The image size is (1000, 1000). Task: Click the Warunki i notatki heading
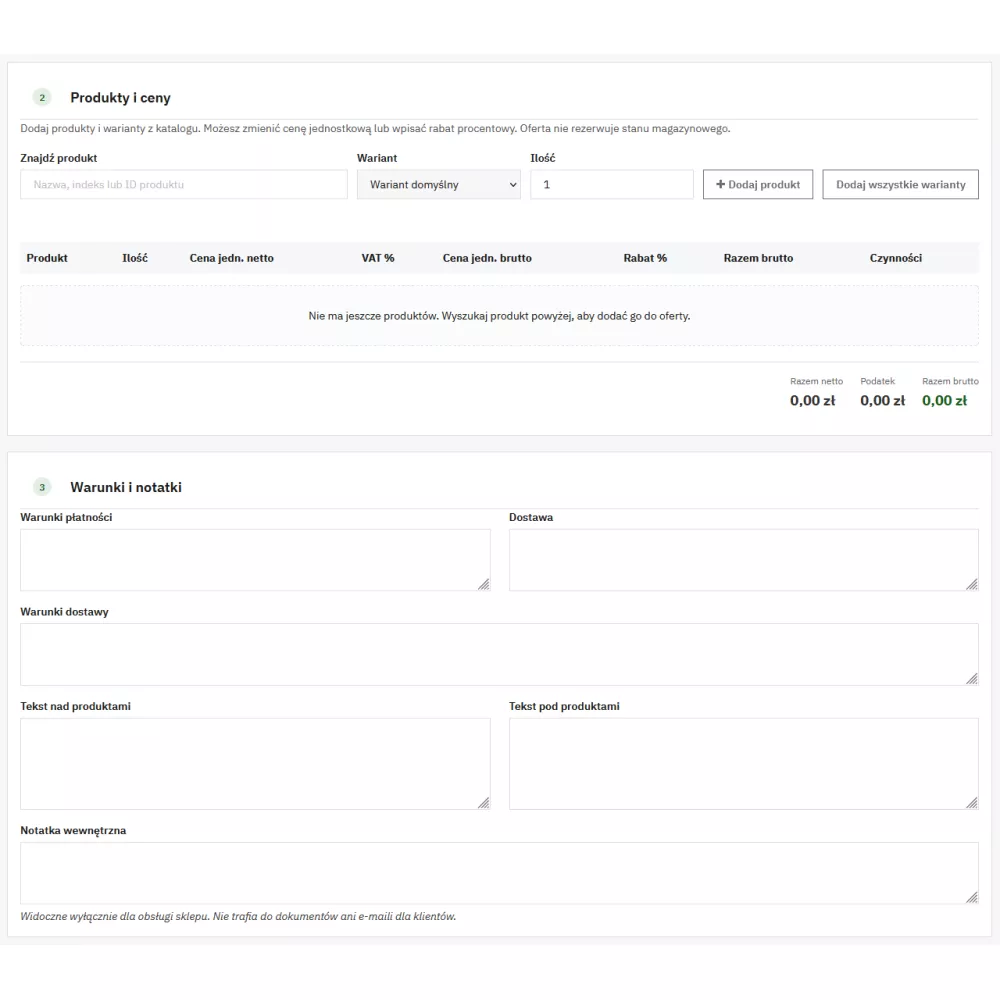[x=126, y=487]
